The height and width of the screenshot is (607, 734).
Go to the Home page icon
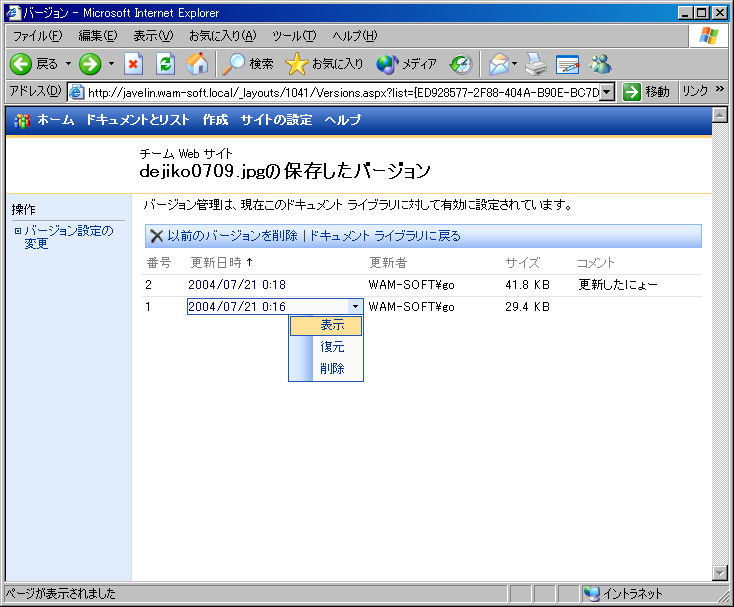click(x=197, y=64)
